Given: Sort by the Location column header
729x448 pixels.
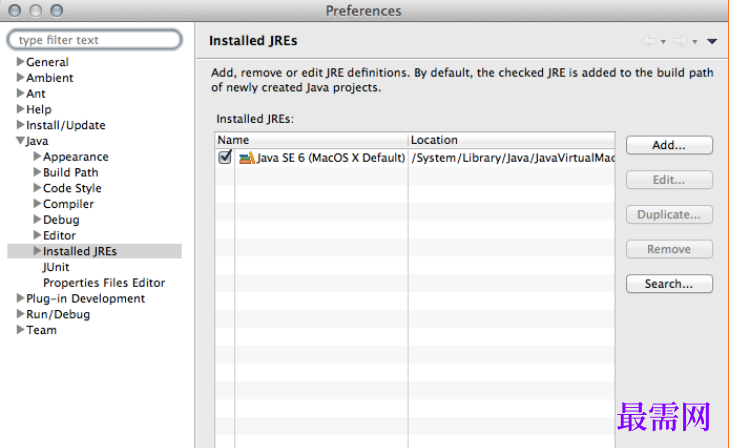Looking at the screenshot, I should [511, 140].
